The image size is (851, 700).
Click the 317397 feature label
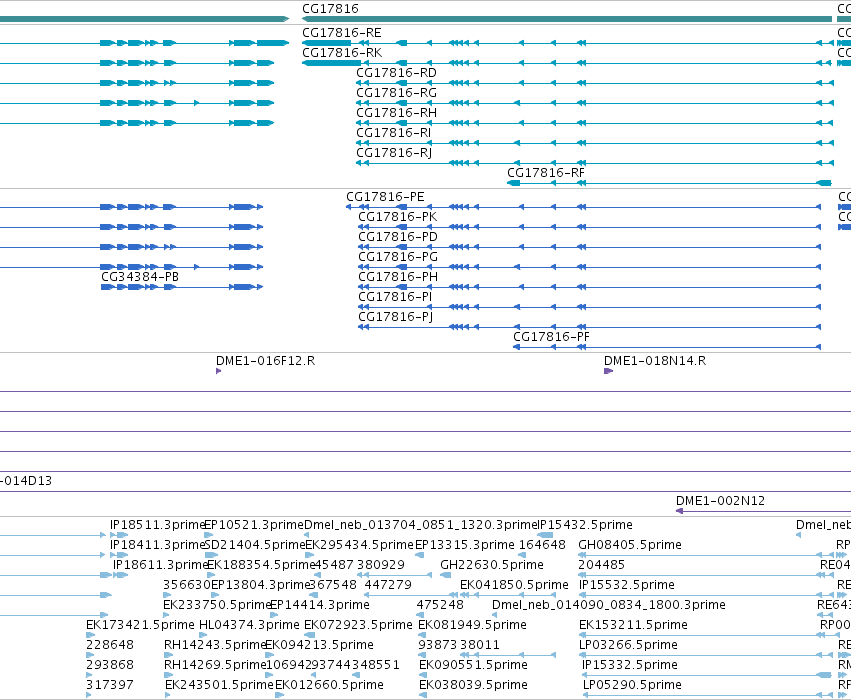coord(110,686)
